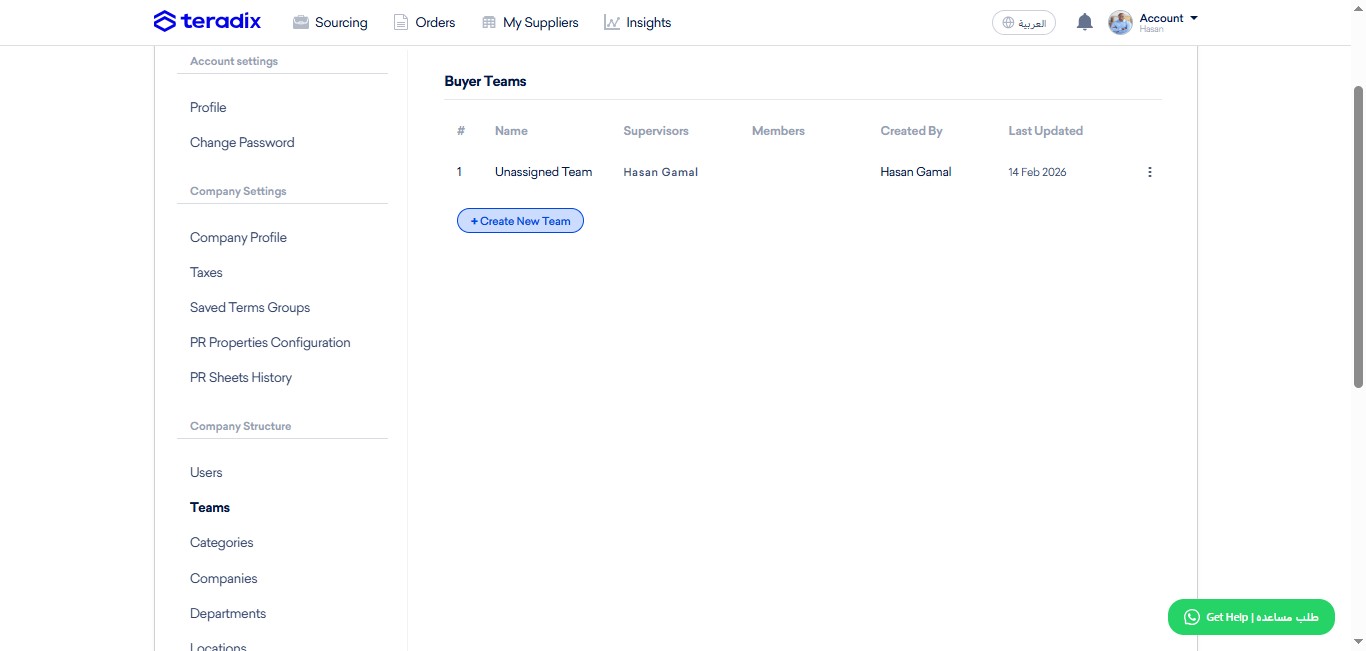Open PR Properties Configuration
1366x651 pixels.
pos(270,342)
